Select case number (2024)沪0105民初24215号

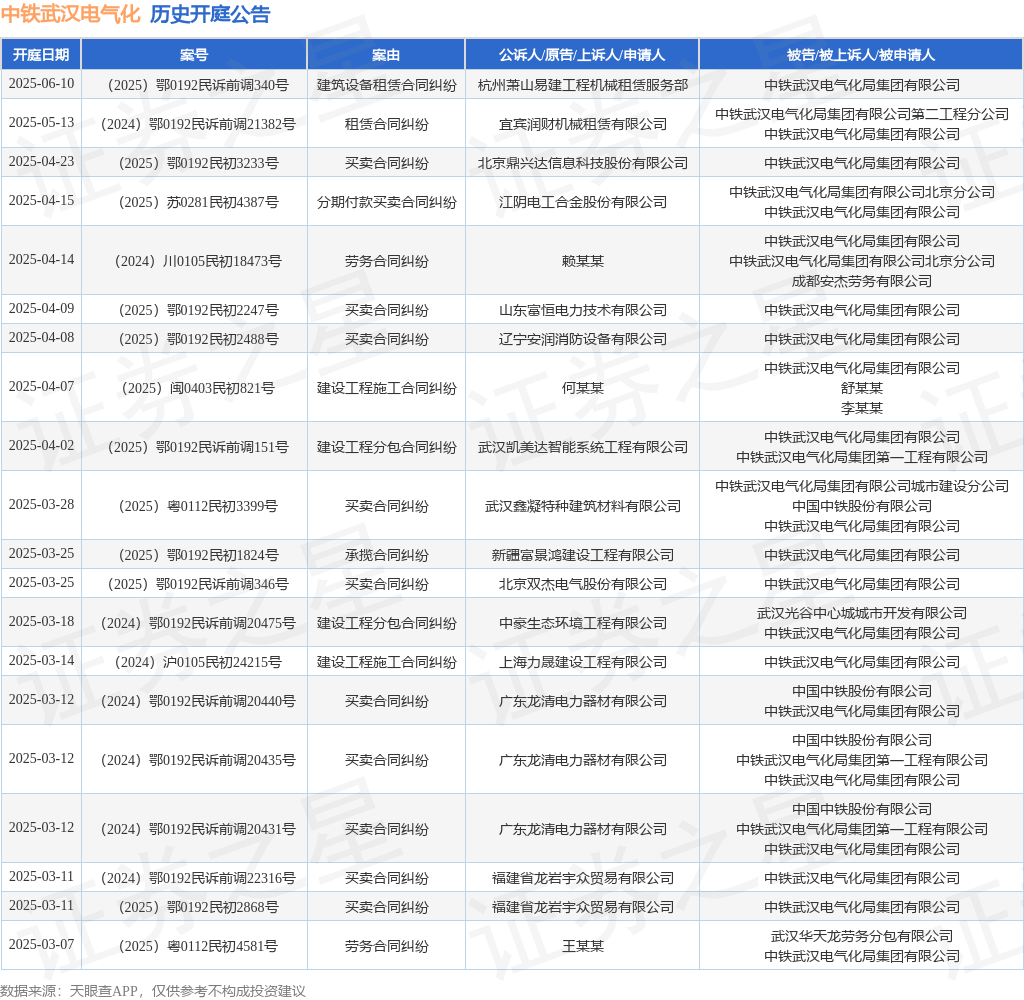pos(194,662)
